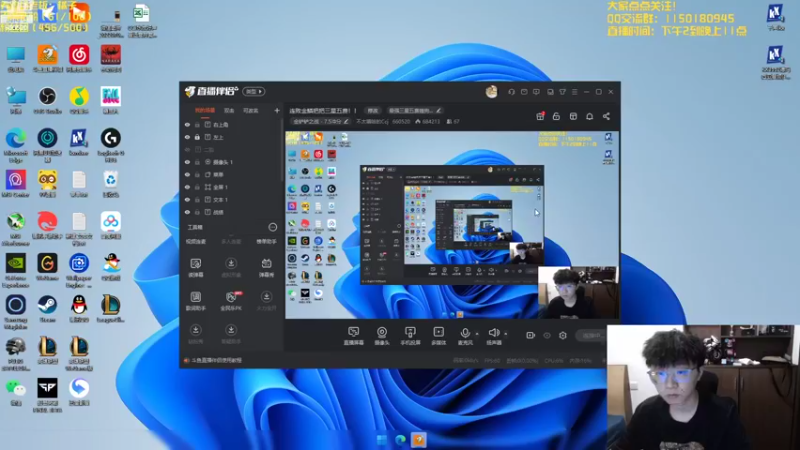Open OBS Studio desktop shortcut

click(x=47, y=100)
